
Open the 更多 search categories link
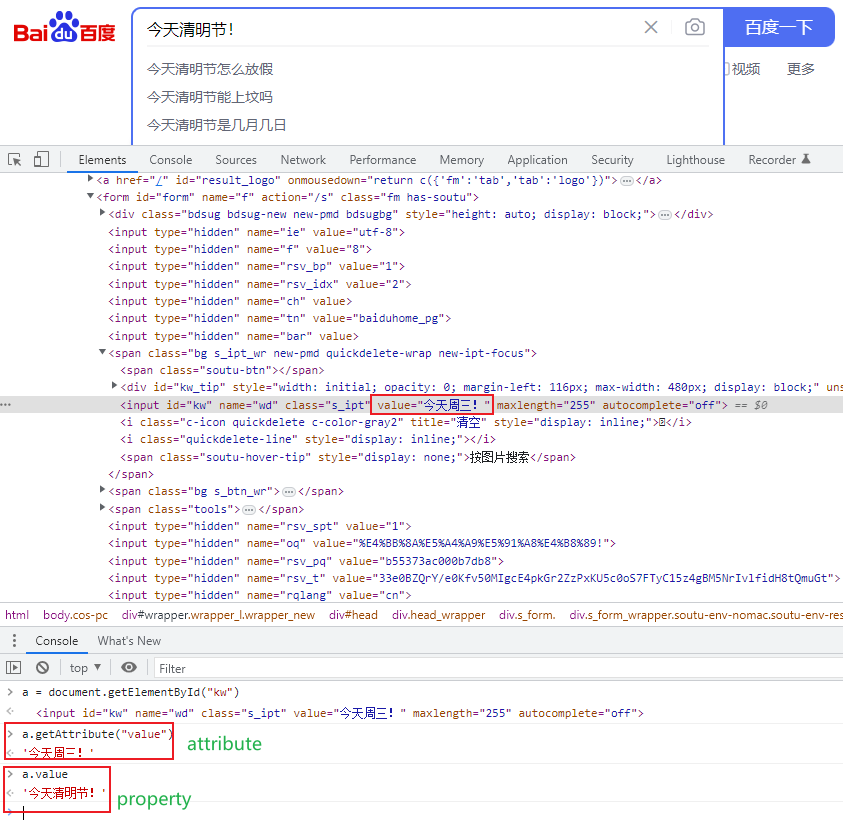[801, 69]
